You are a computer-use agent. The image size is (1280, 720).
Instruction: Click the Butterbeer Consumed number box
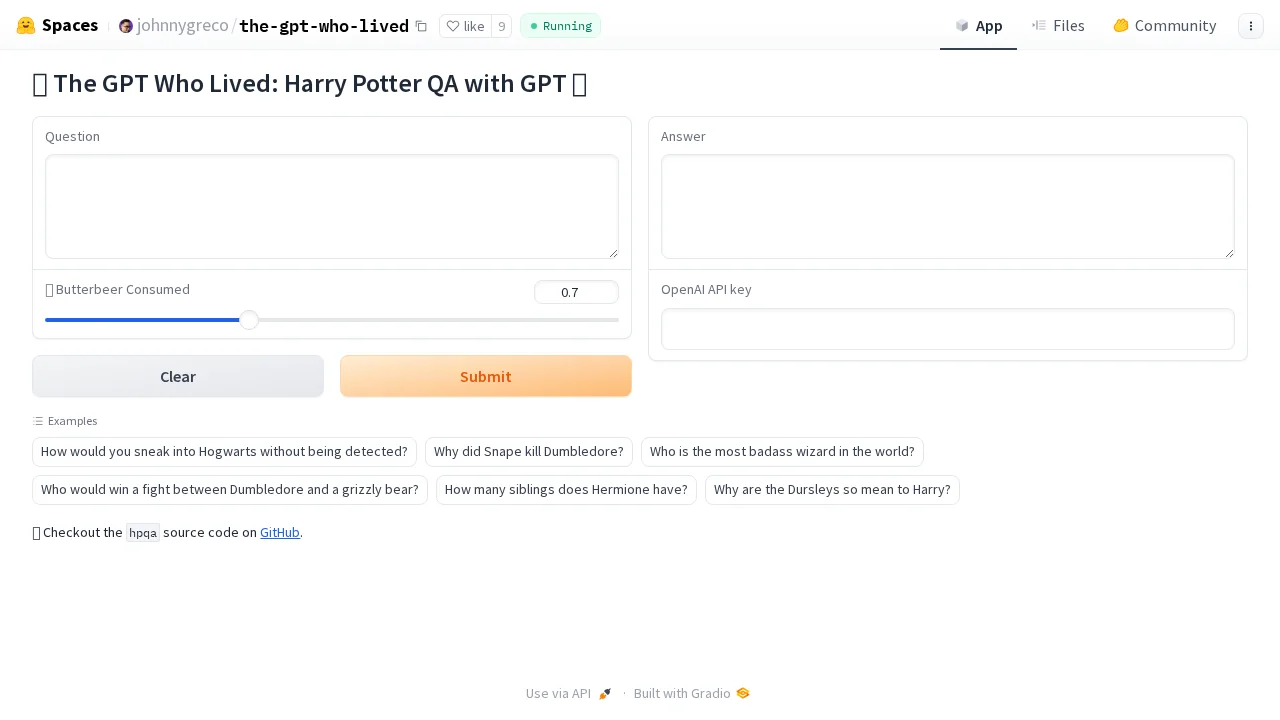pos(576,292)
